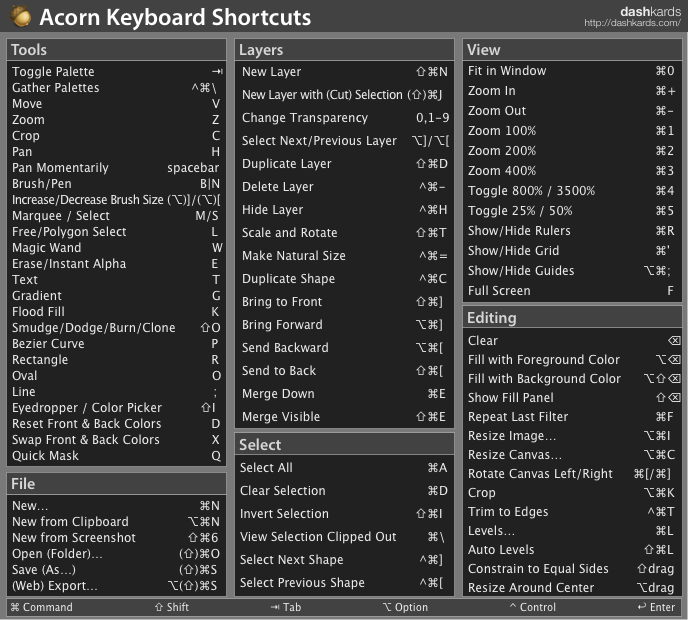
Task: Click the New from Screenshot row
Action: pyautogui.click(x=117, y=538)
